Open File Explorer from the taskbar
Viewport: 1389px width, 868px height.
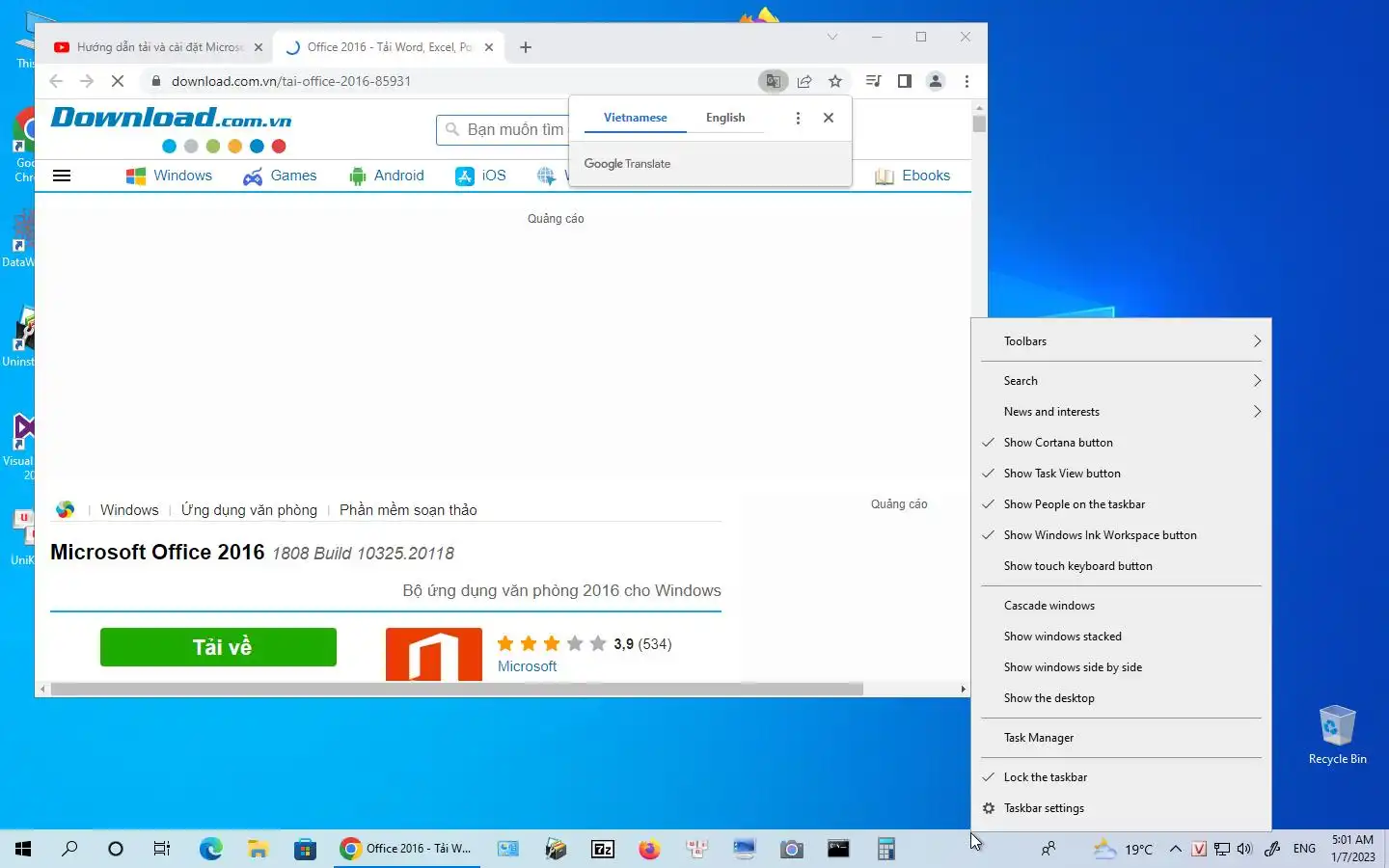(258, 849)
